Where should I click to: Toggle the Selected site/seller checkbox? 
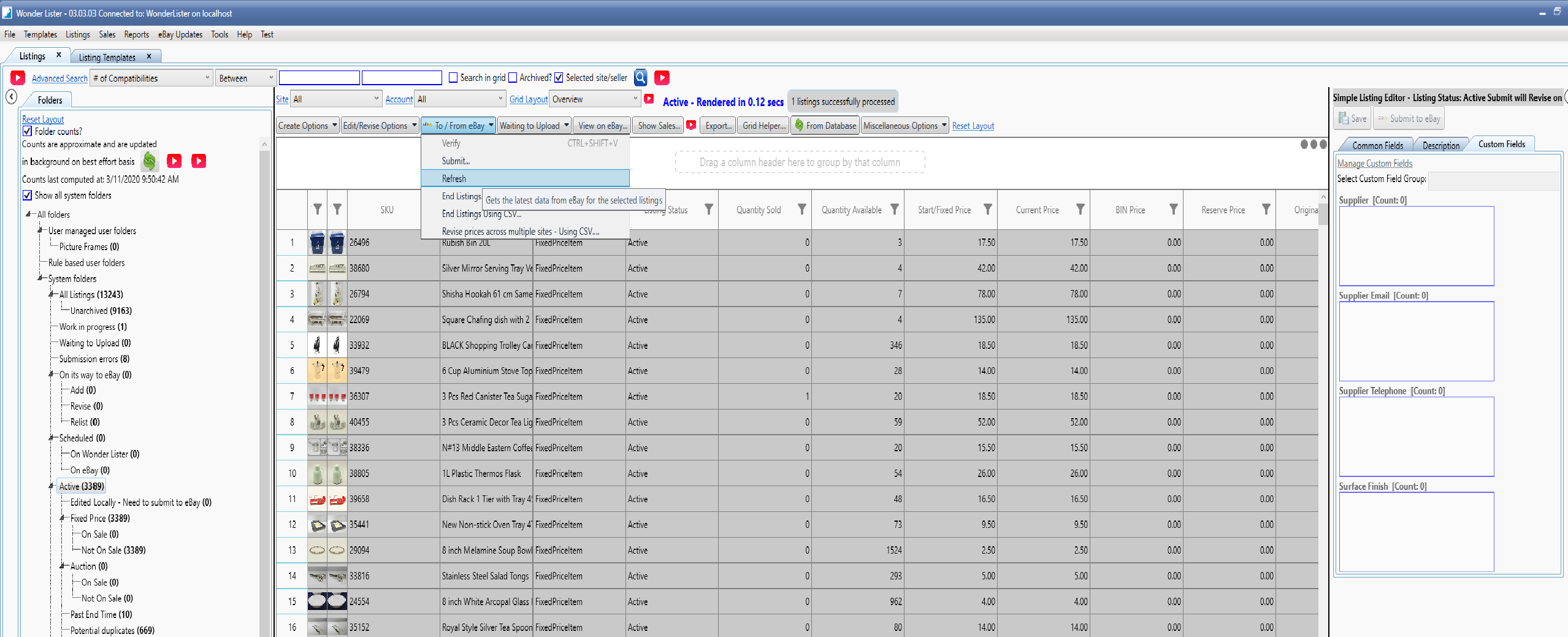(559, 77)
